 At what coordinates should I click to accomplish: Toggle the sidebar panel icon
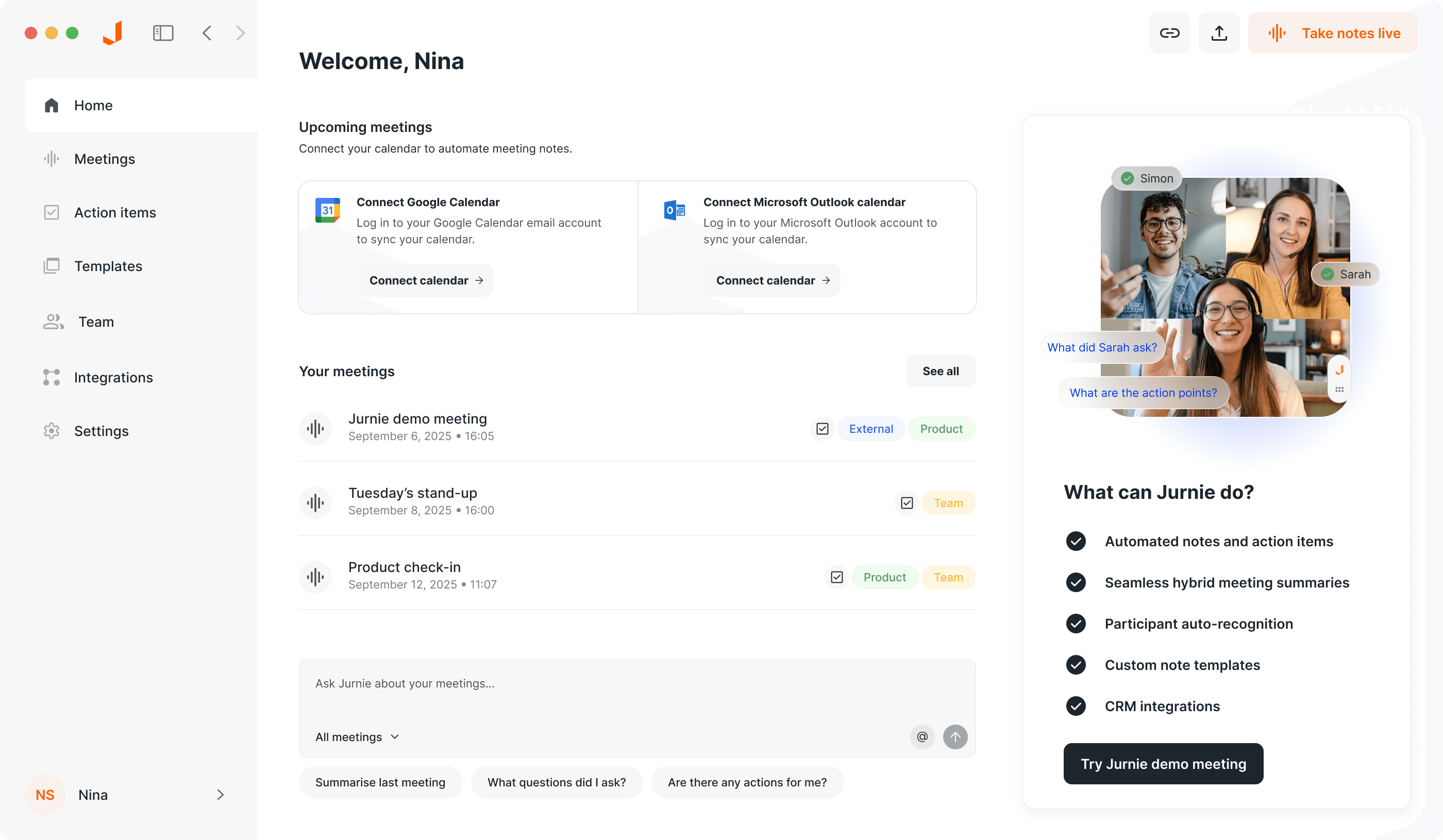163,33
